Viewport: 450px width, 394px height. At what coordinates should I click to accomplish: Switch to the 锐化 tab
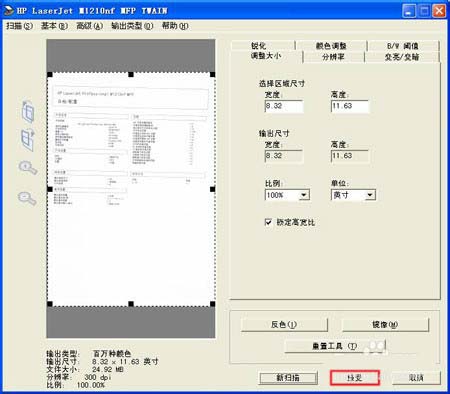(263, 46)
